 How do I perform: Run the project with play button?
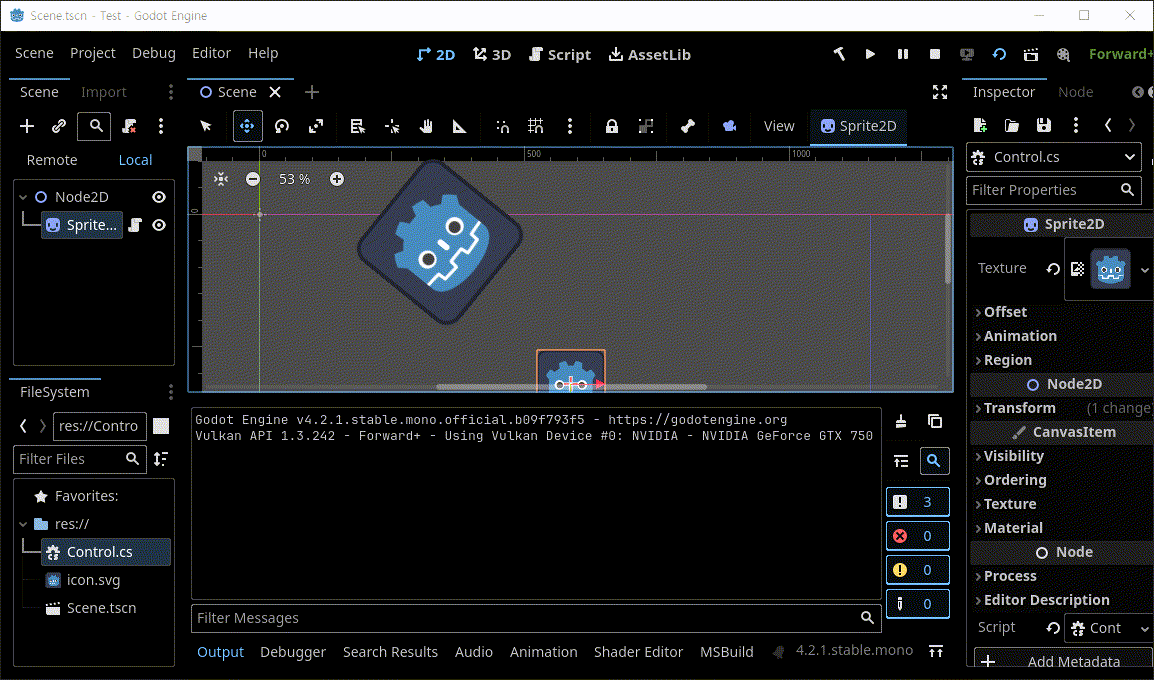pyautogui.click(x=870, y=54)
